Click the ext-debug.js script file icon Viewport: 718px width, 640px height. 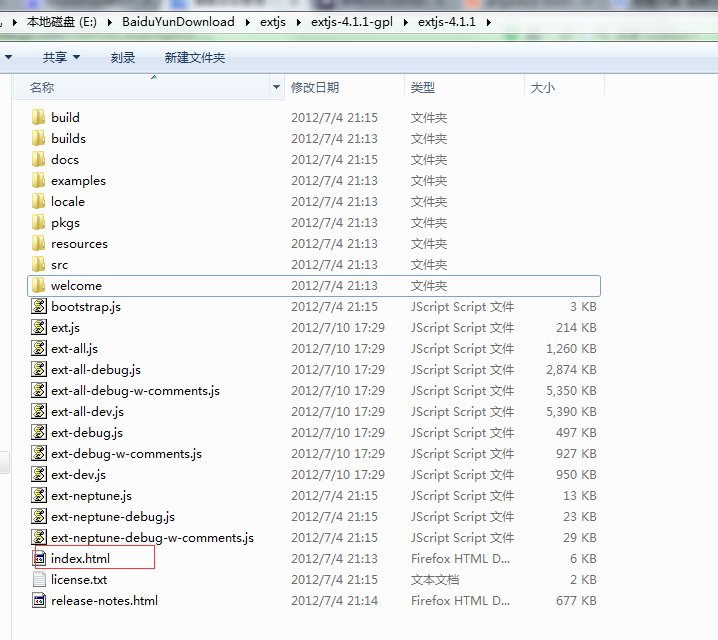coord(39,433)
